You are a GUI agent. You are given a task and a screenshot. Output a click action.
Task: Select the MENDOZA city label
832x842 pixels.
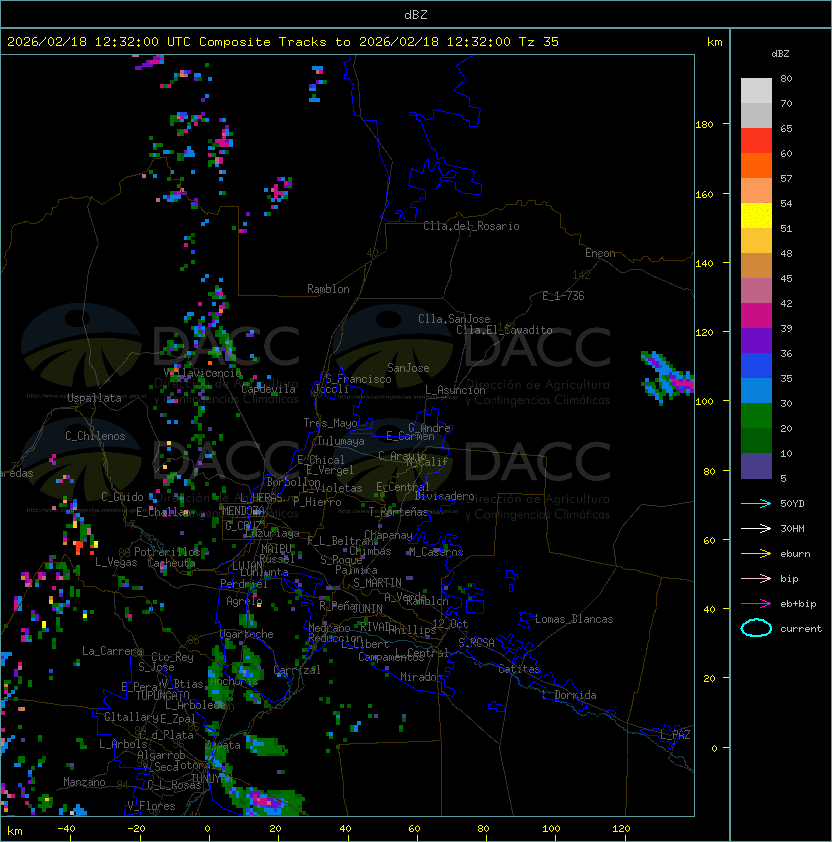243,511
